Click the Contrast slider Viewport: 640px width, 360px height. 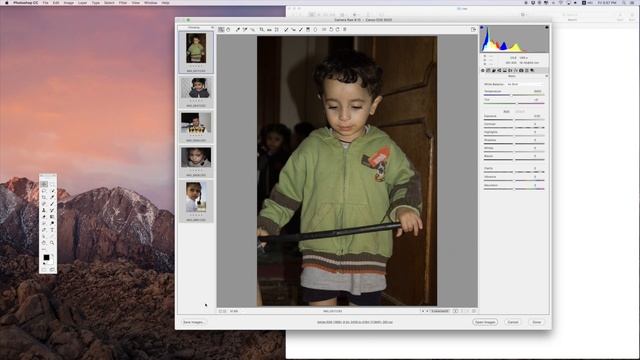tap(514, 127)
